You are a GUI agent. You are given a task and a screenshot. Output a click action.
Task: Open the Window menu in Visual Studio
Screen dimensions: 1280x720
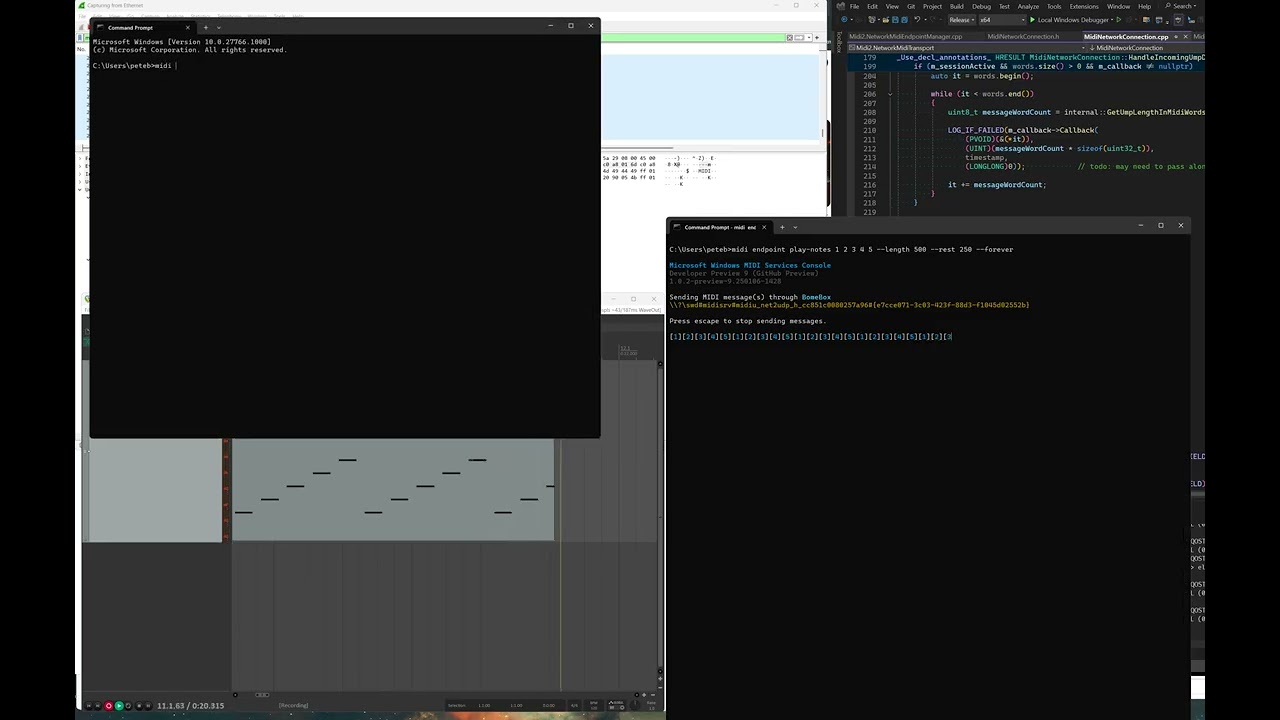click(x=1119, y=6)
